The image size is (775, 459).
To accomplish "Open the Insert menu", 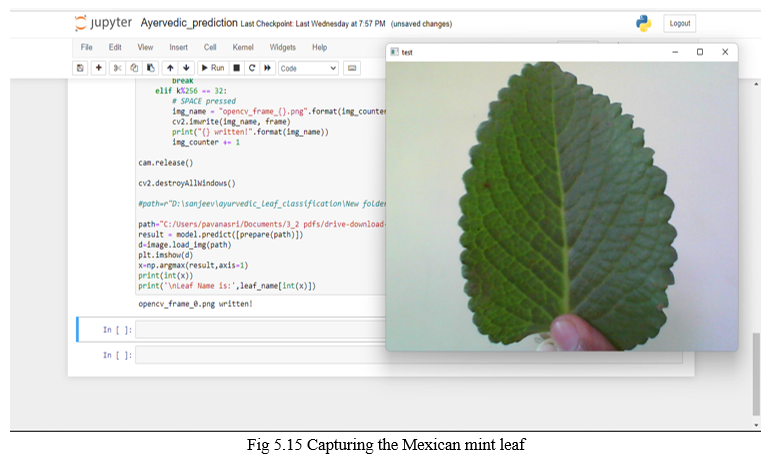I will pyautogui.click(x=178, y=47).
